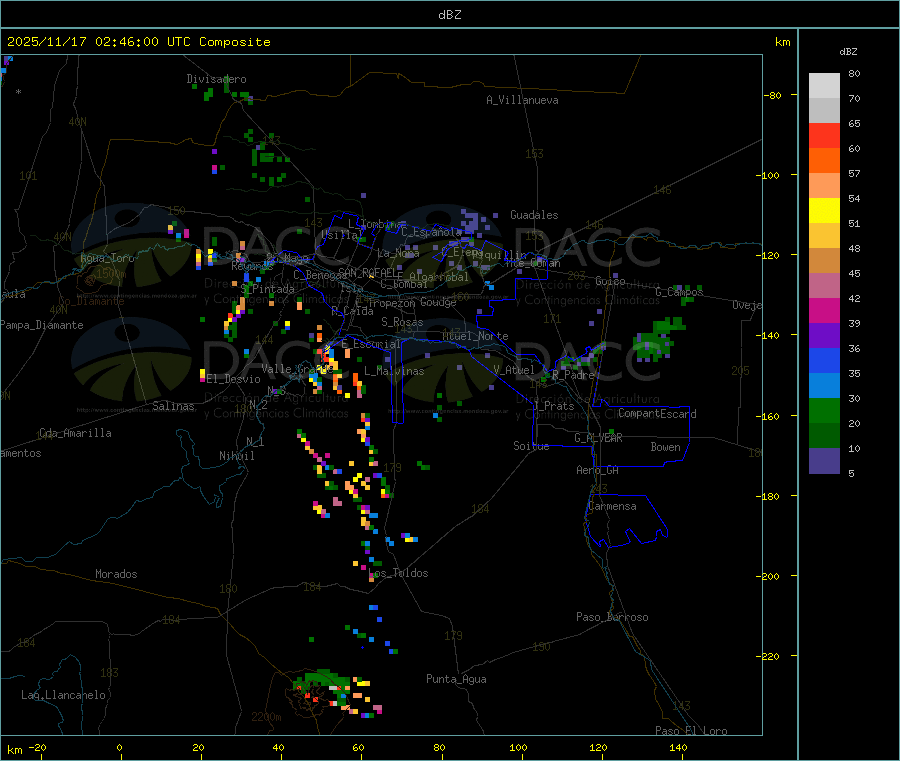Screen dimensions: 900x761
Task: Click the 'La_Nora' location label
Action: pos(398,253)
